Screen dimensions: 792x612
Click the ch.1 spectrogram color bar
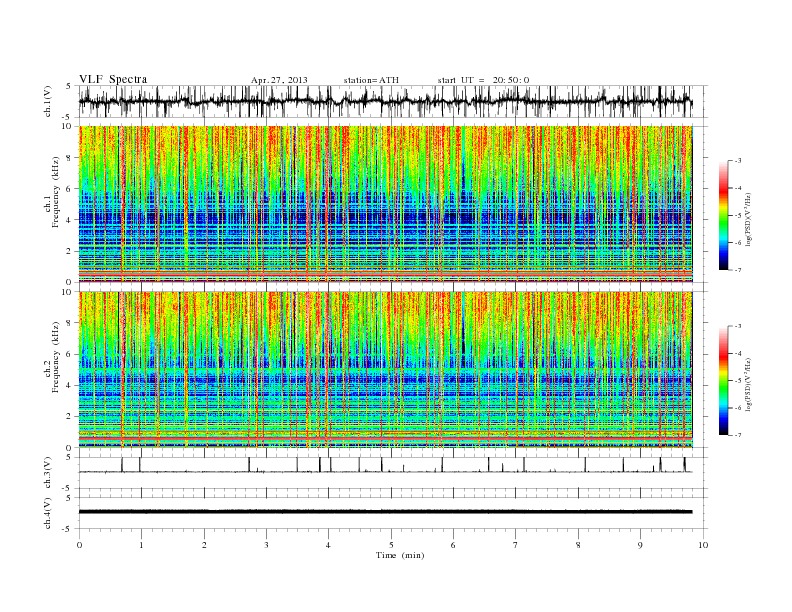point(724,216)
